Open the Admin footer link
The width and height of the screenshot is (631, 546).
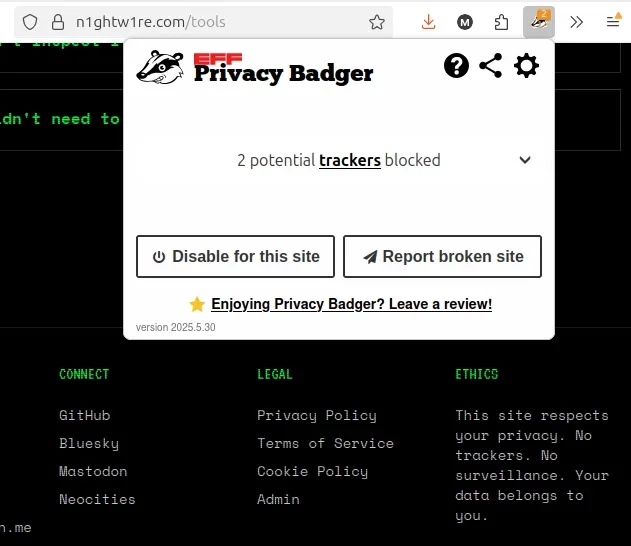[278, 499]
